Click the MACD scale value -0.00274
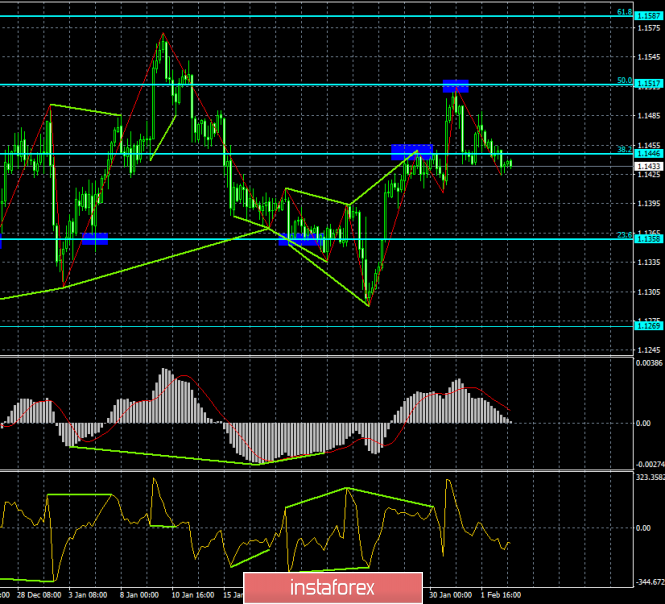This screenshot has height=604, width=665. (648, 464)
